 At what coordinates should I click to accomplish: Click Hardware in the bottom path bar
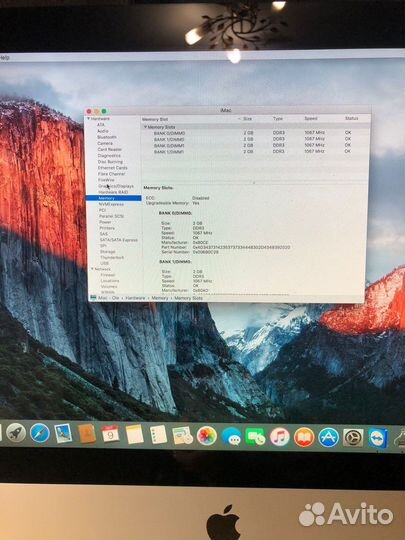coord(135,298)
